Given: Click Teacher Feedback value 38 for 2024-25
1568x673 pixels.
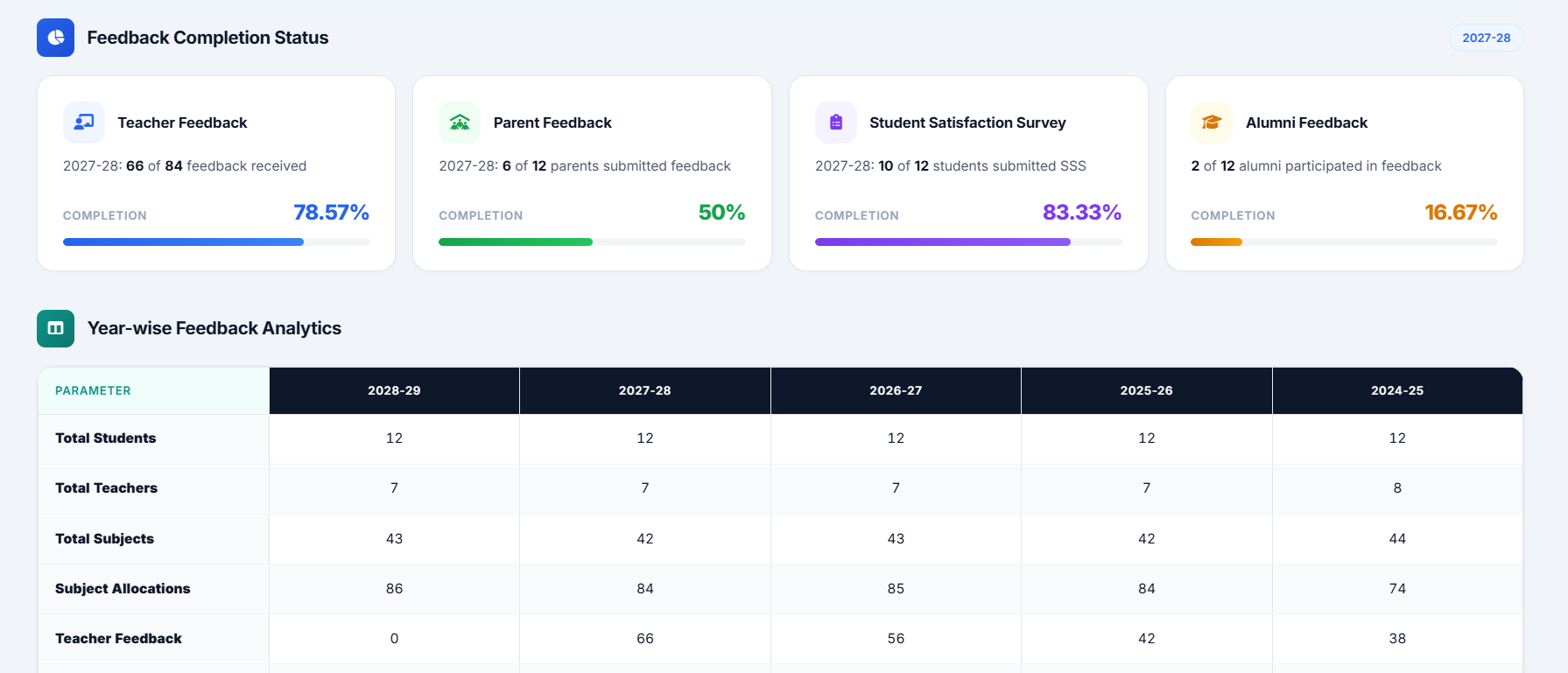Looking at the screenshot, I should pyautogui.click(x=1397, y=639).
